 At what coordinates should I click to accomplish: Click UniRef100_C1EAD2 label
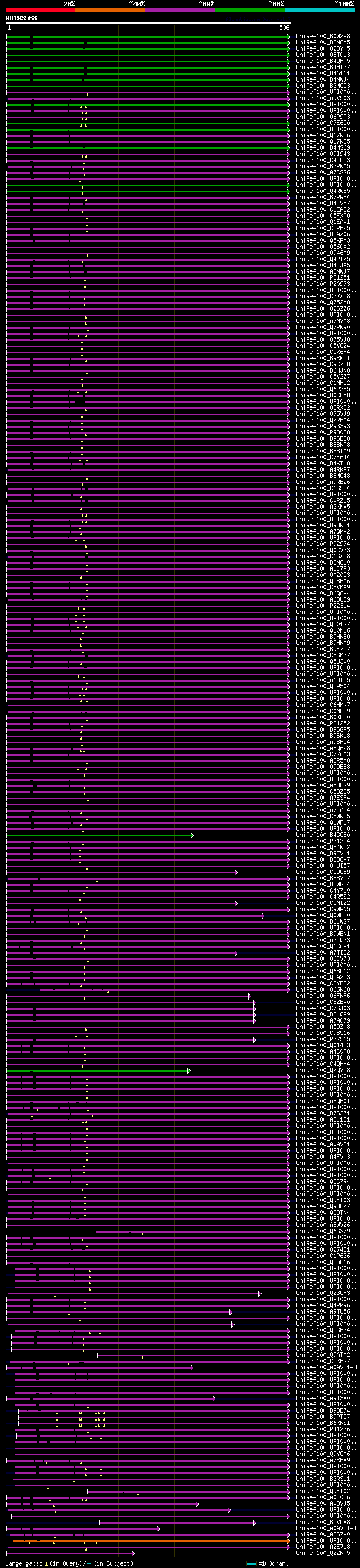(x=323, y=210)
